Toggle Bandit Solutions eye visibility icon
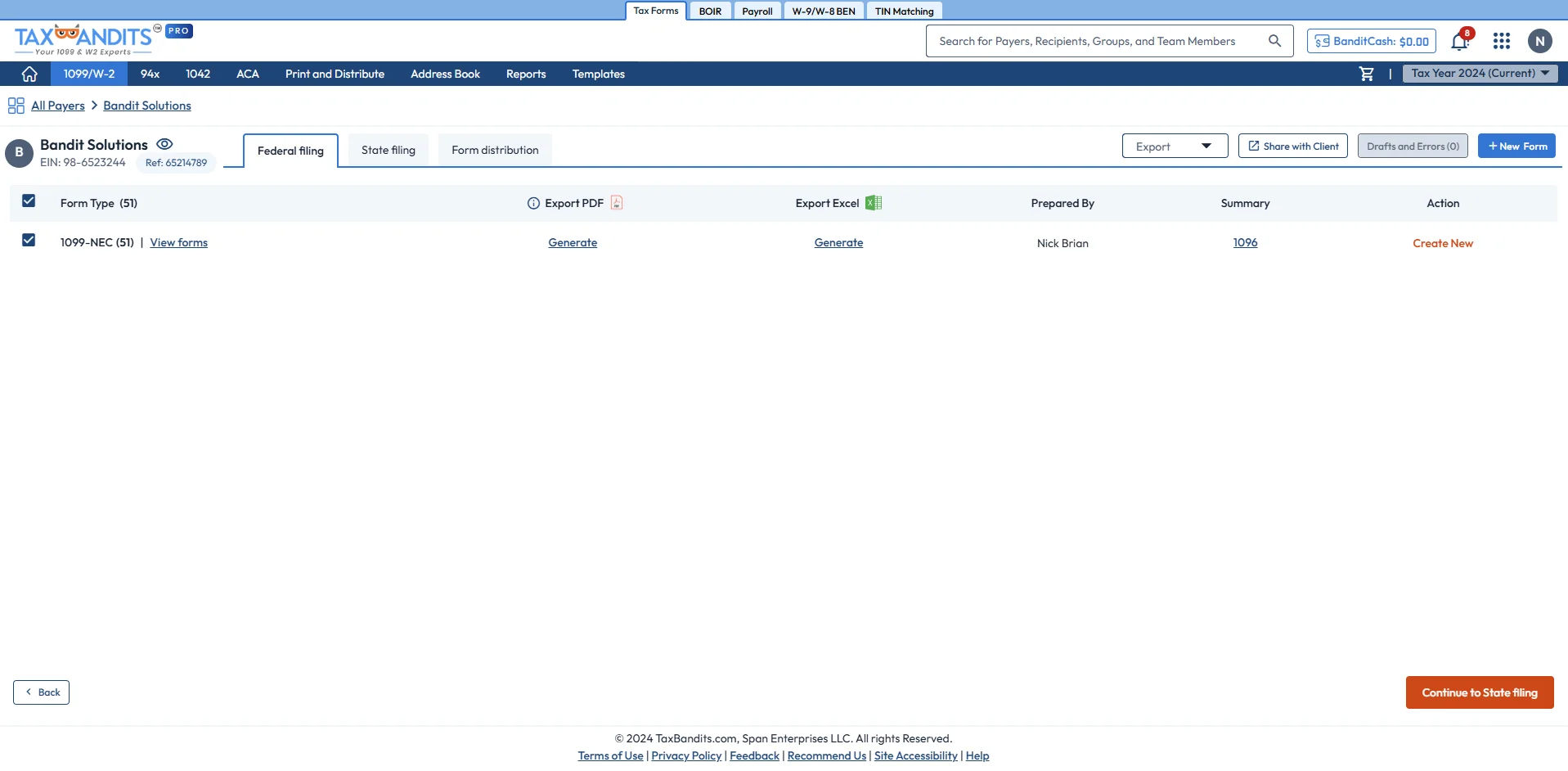The height and width of the screenshot is (771, 1568). click(x=164, y=144)
